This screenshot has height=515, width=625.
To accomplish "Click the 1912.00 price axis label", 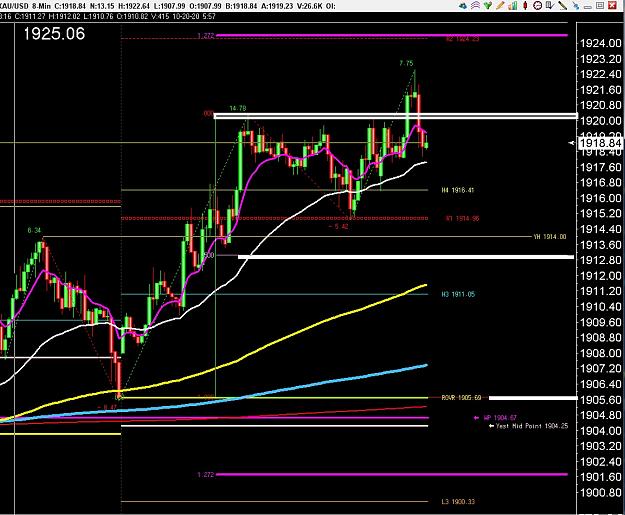I will point(601,275).
